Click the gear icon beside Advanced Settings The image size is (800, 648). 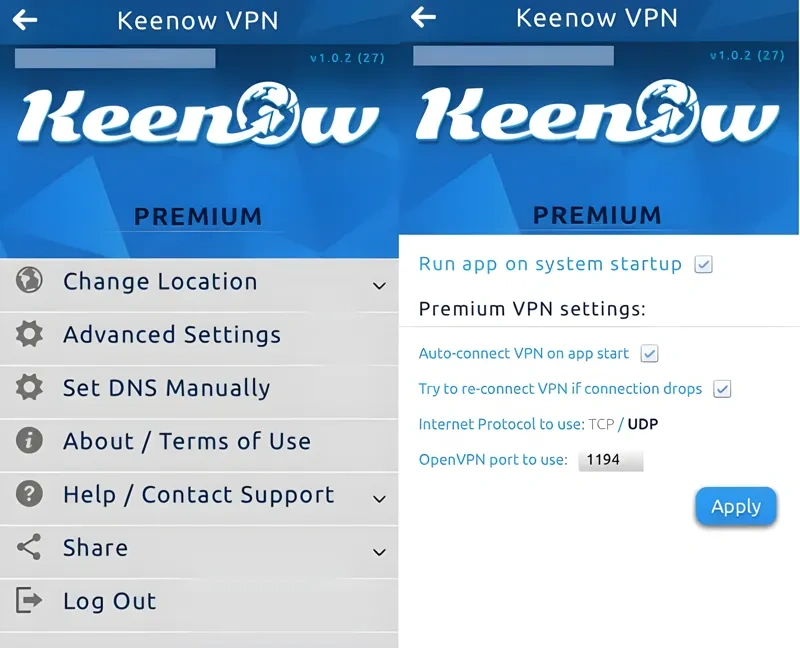[x=29, y=334]
